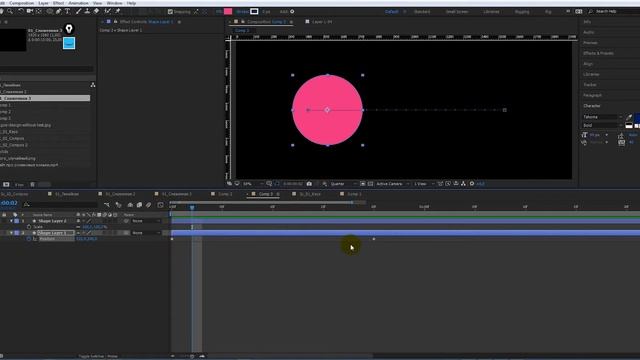The height and width of the screenshot is (360, 640).
Task: Open the Graph Editor in timeline
Action: click(x=160, y=205)
